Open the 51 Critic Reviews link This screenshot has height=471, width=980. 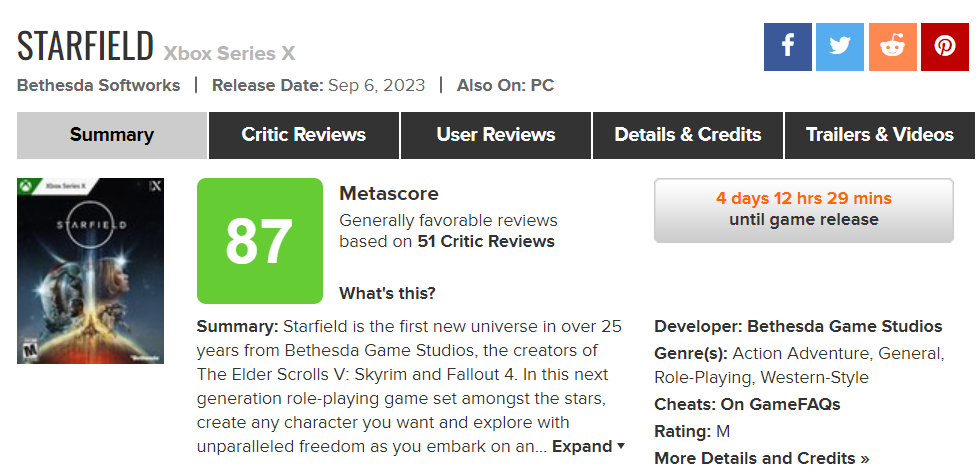pos(486,241)
